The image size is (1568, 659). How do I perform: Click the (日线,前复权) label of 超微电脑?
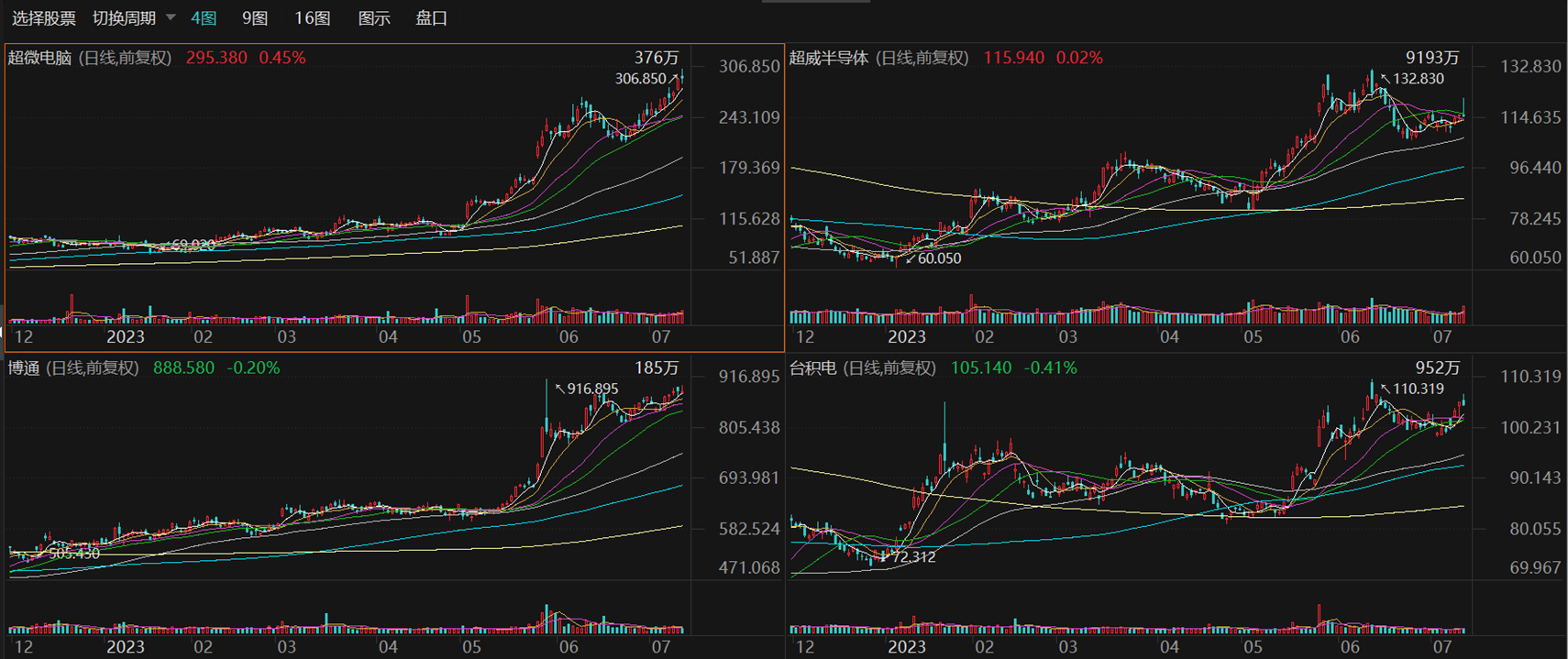tap(126, 58)
